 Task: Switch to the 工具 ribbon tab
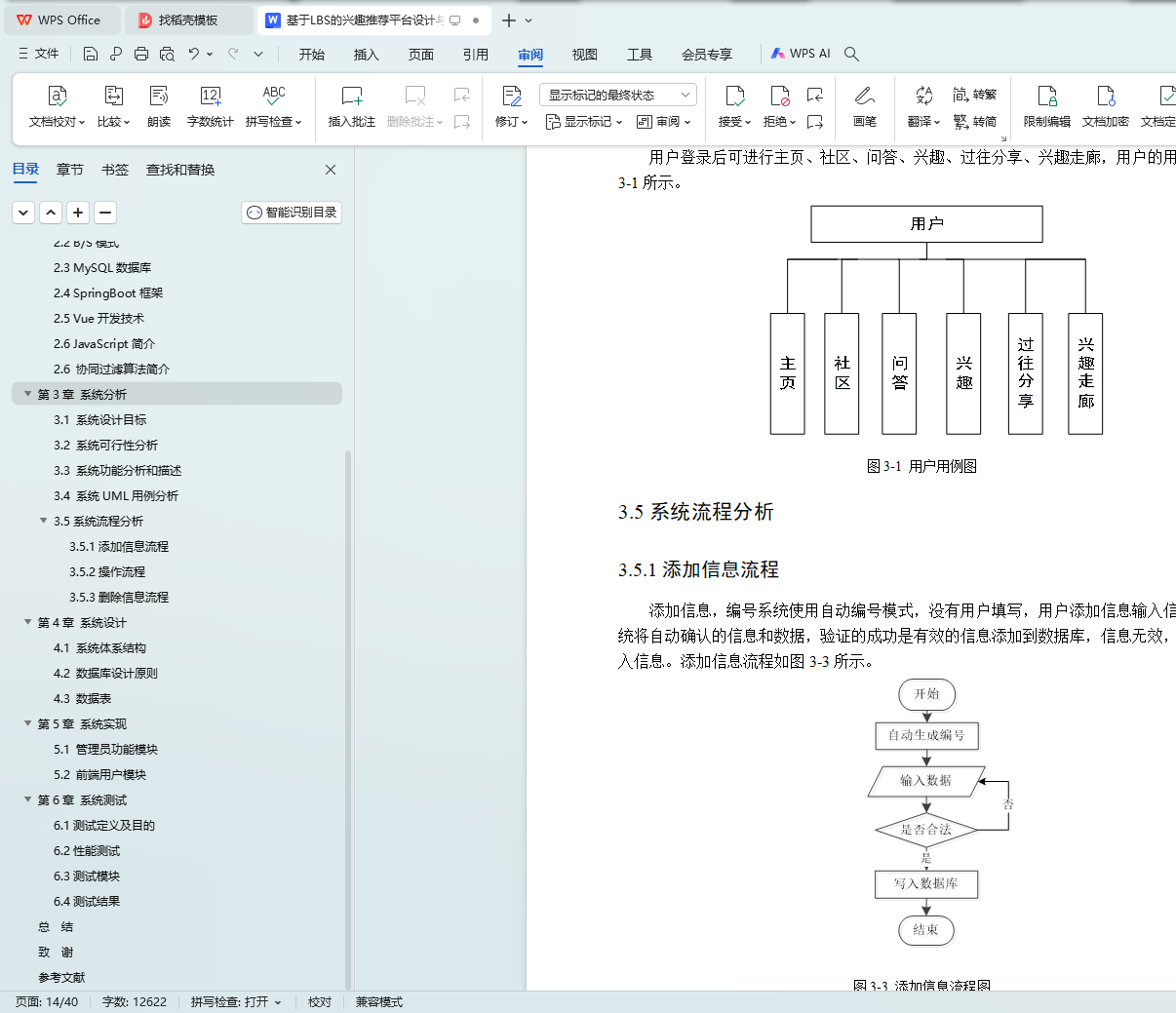pyautogui.click(x=640, y=55)
